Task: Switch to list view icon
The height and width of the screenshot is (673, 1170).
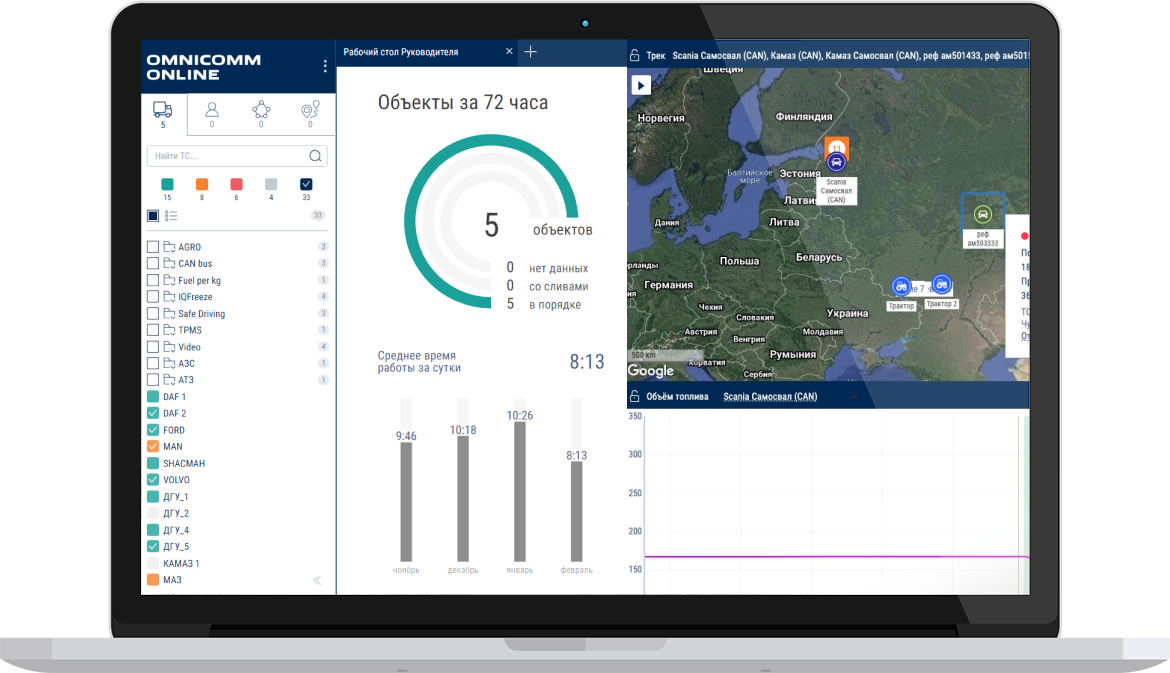Action: click(171, 216)
